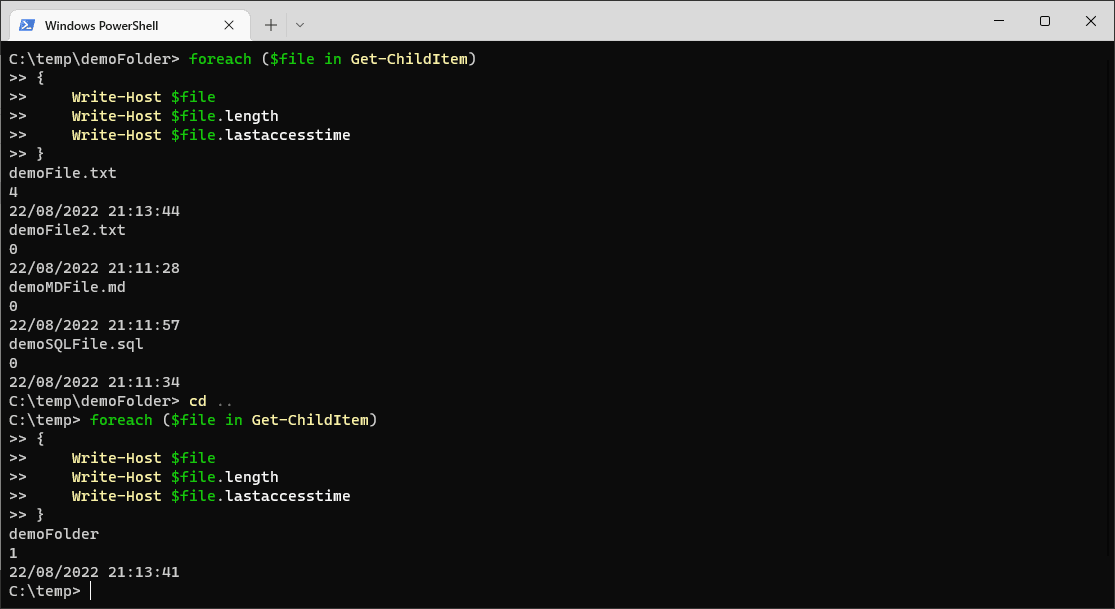Click the demoMDFile.md filename in the output
The image size is (1115, 609).
[x=66, y=286]
